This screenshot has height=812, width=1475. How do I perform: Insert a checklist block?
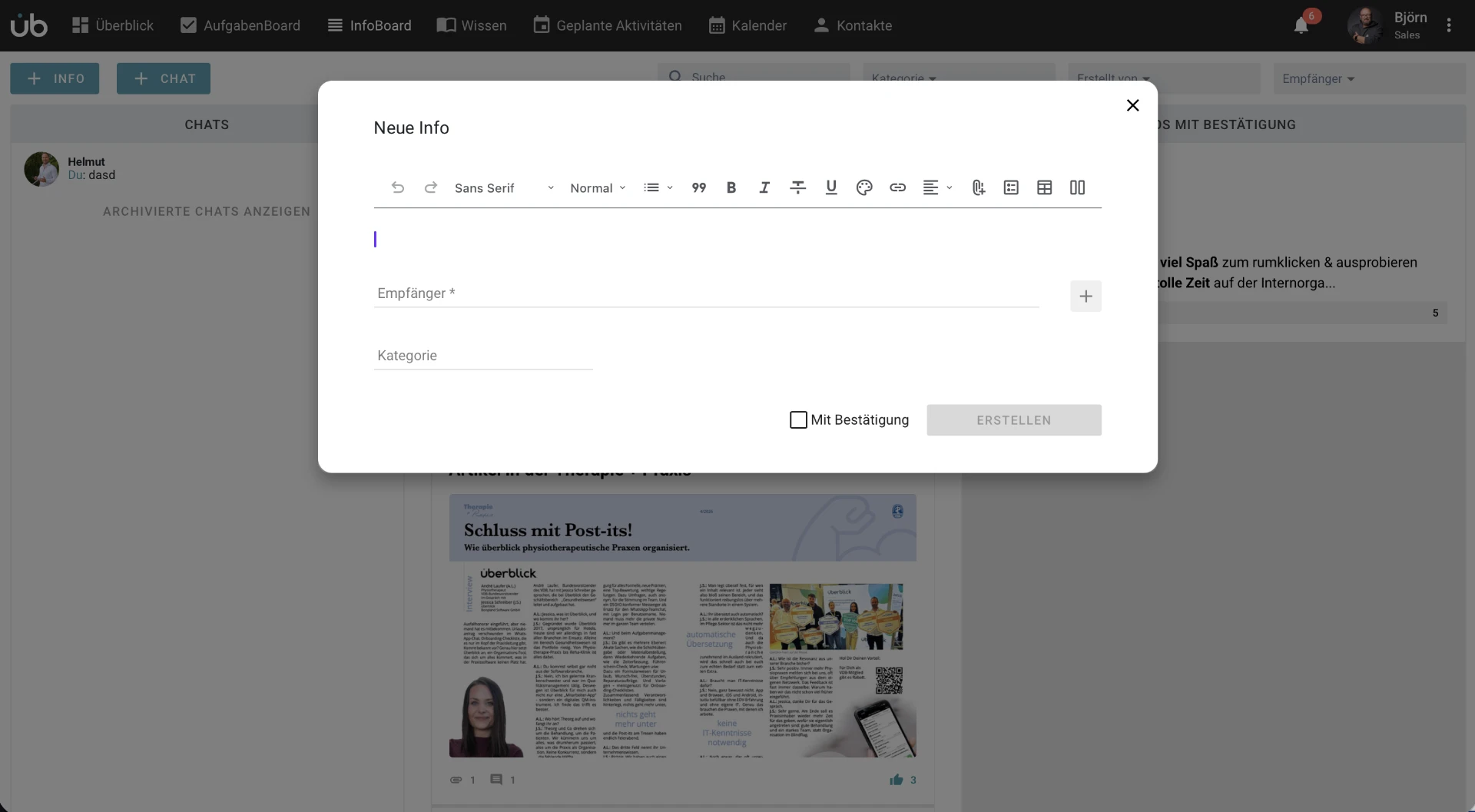1011,187
